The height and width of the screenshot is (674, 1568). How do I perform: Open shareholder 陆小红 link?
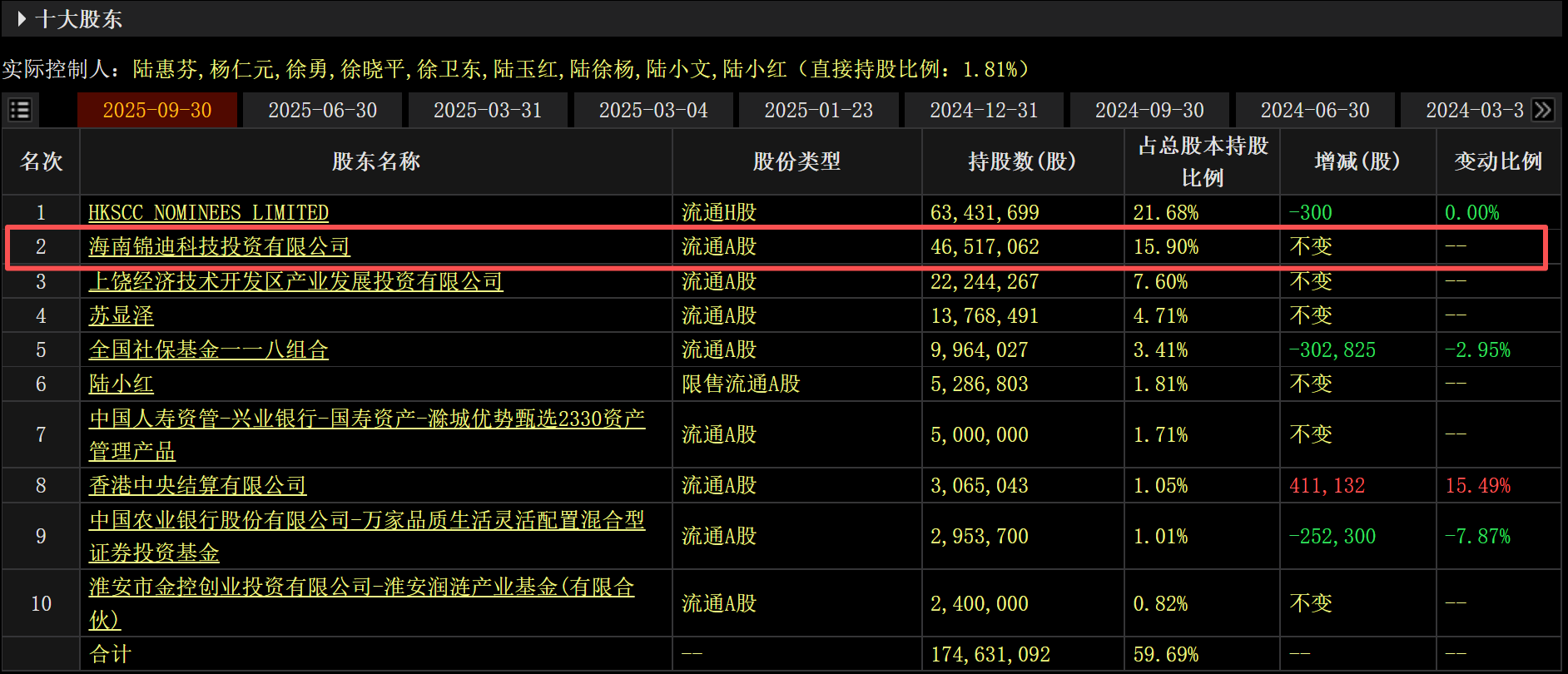coord(121,384)
